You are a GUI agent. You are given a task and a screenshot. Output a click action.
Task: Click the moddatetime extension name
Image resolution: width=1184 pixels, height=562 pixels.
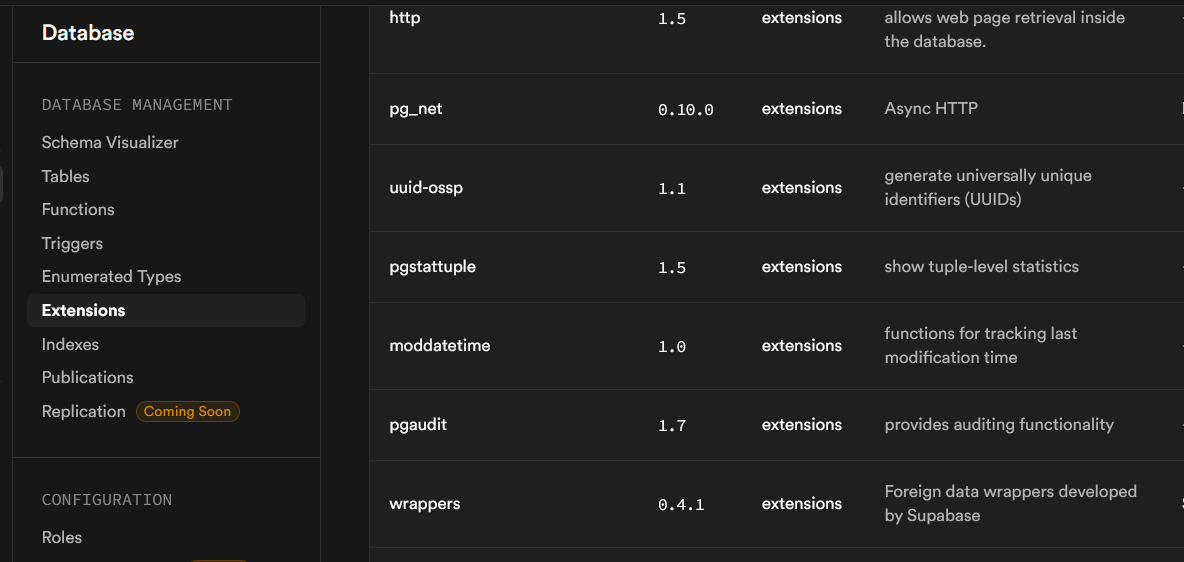coord(439,346)
